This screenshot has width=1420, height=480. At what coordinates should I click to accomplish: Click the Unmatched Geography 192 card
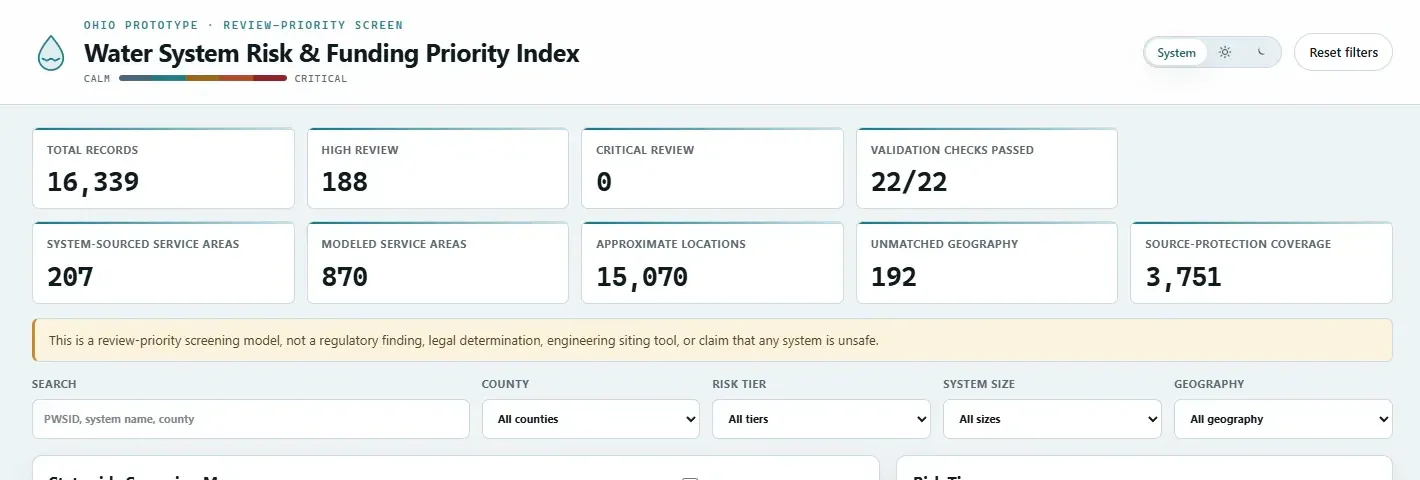tap(987, 262)
